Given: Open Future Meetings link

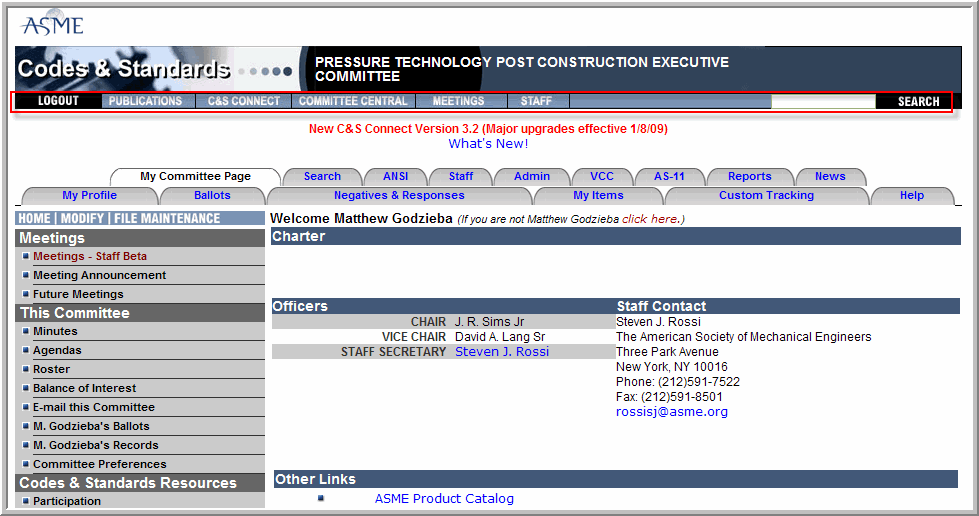Looking at the screenshot, I should tap(78, 294).
